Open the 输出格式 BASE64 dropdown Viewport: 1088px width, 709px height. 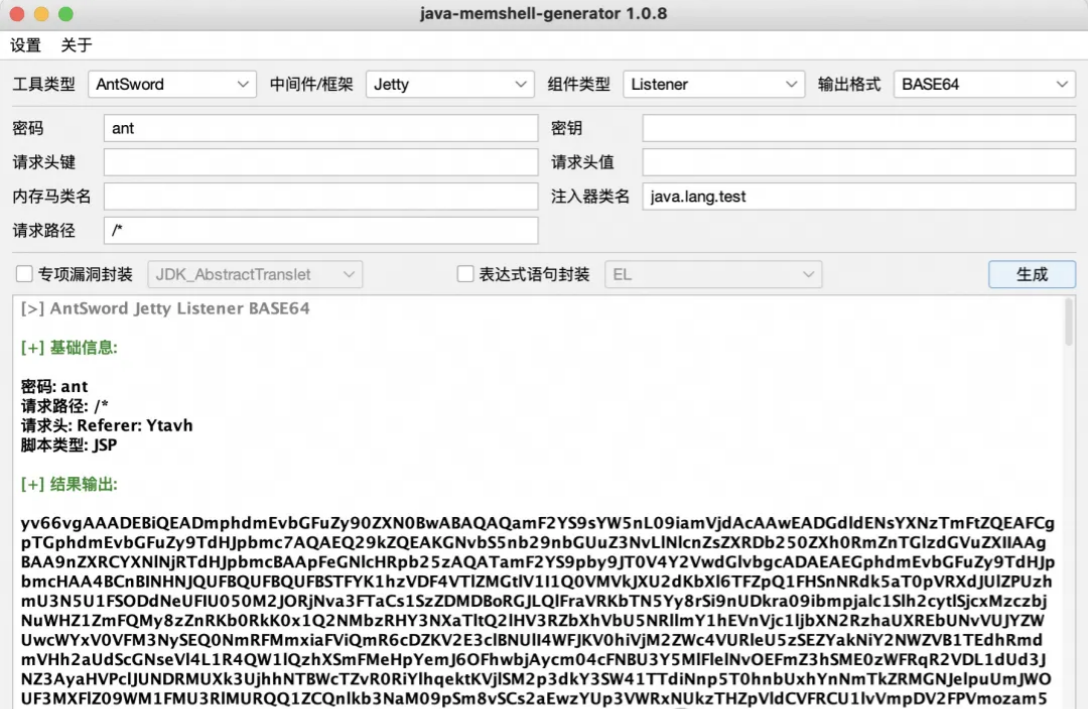pos(984,85)
